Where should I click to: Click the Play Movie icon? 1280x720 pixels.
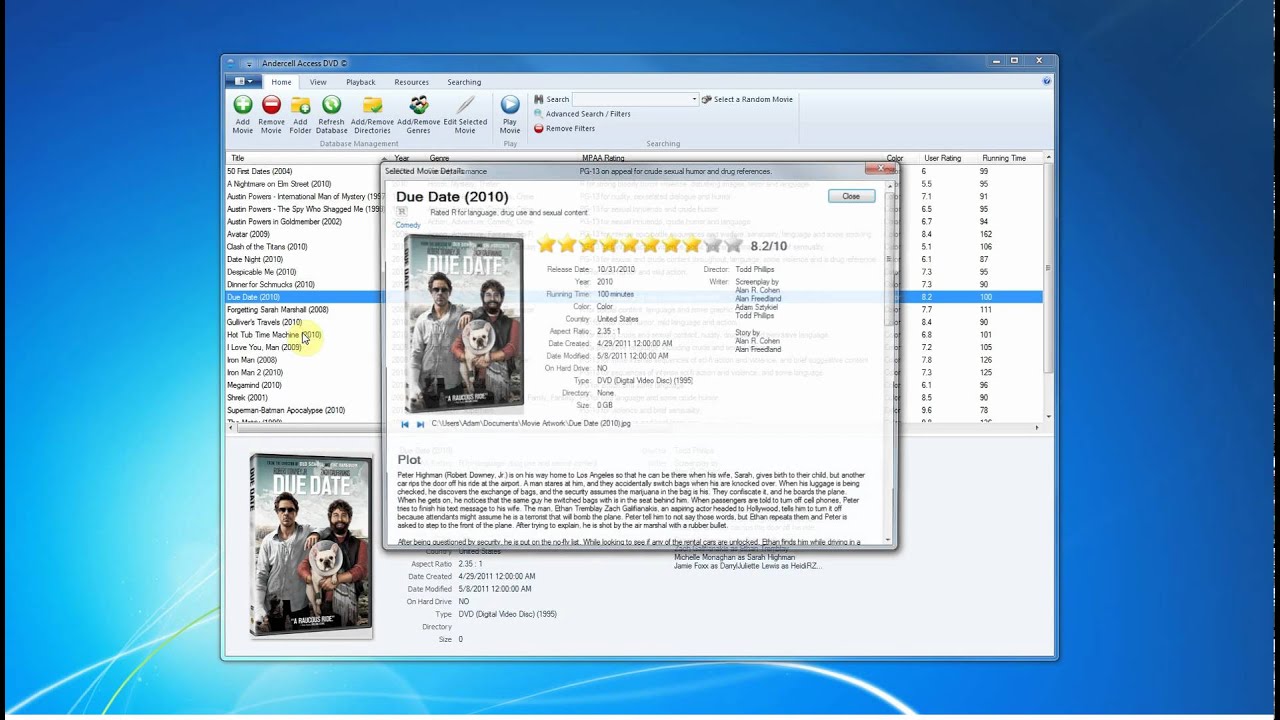click(510, 104)
